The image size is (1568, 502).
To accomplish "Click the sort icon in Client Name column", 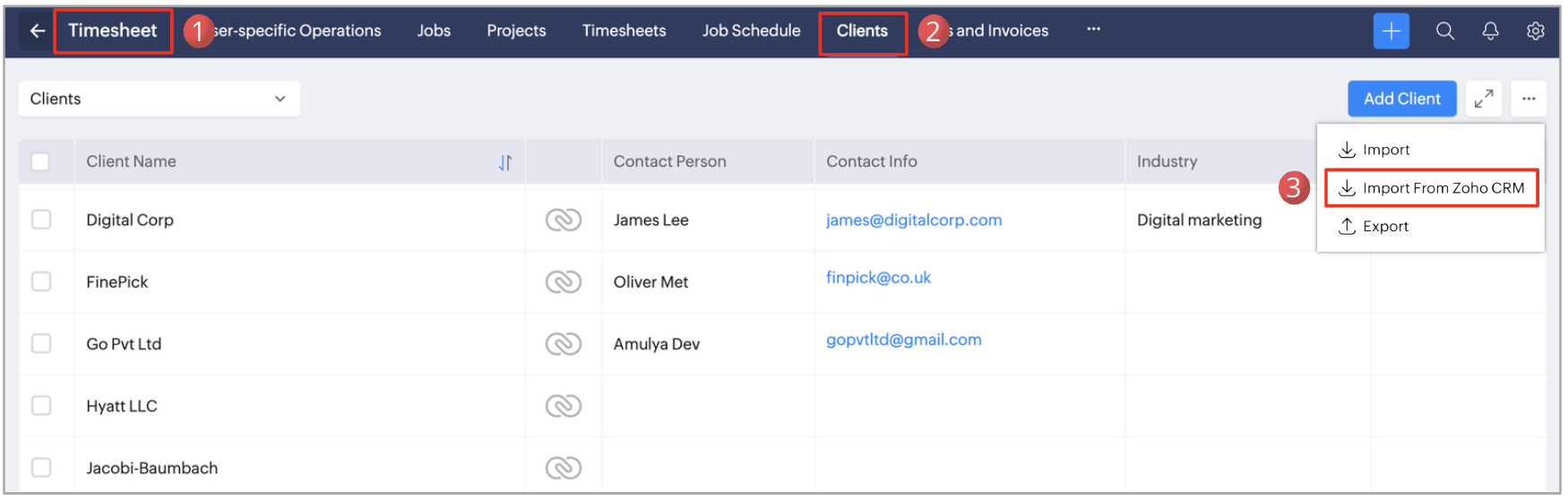I will pyautogui.click(x=505, y=162).
